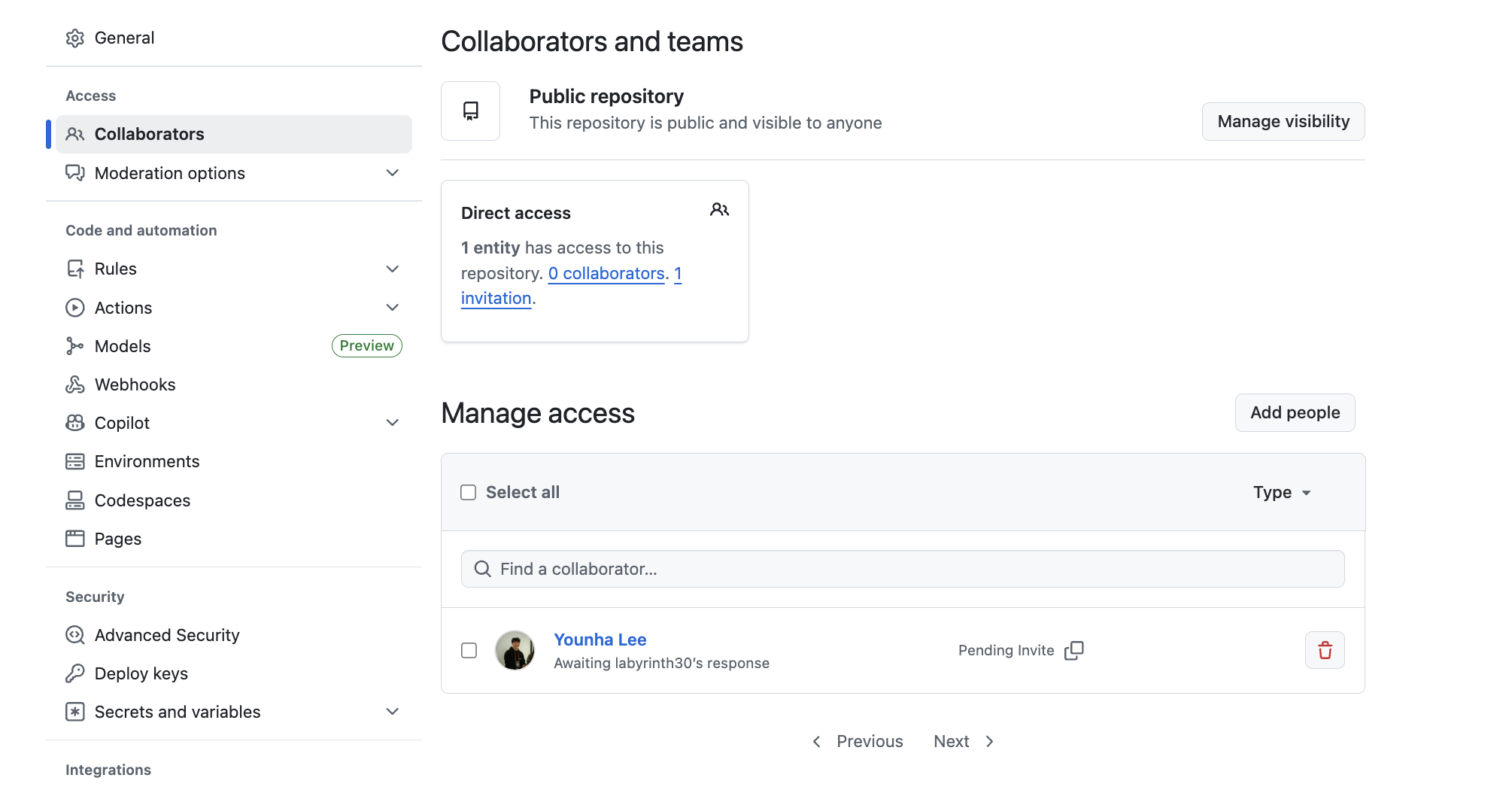Open the Environments settings page
The width and height of the screenshot is (1512, 787).
[147, 461]
